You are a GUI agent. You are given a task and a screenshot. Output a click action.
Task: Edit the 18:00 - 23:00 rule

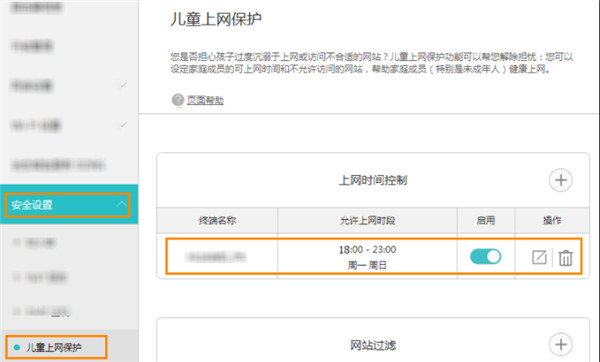[539, 257]
